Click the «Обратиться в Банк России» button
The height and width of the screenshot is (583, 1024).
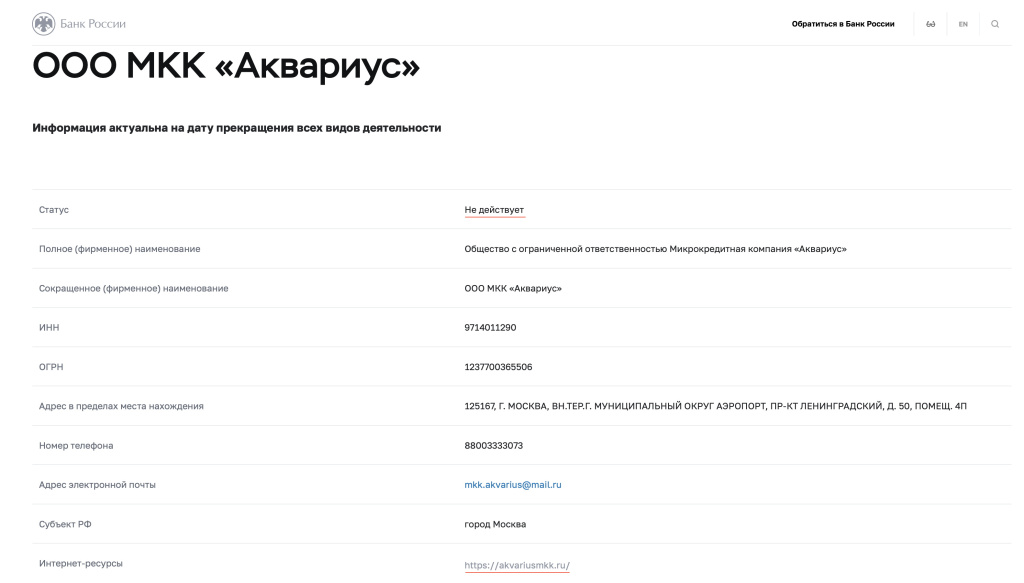tap(844, 23)
